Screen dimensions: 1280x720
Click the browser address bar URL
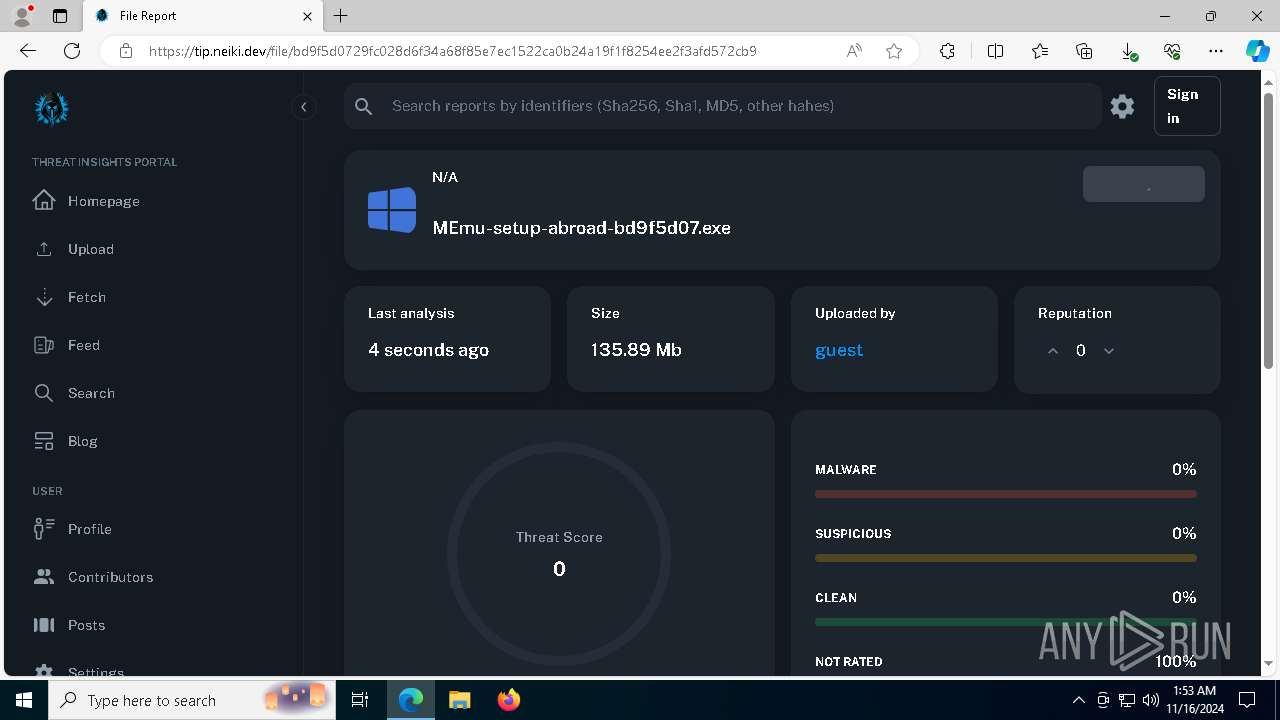(x=453, y=51)
